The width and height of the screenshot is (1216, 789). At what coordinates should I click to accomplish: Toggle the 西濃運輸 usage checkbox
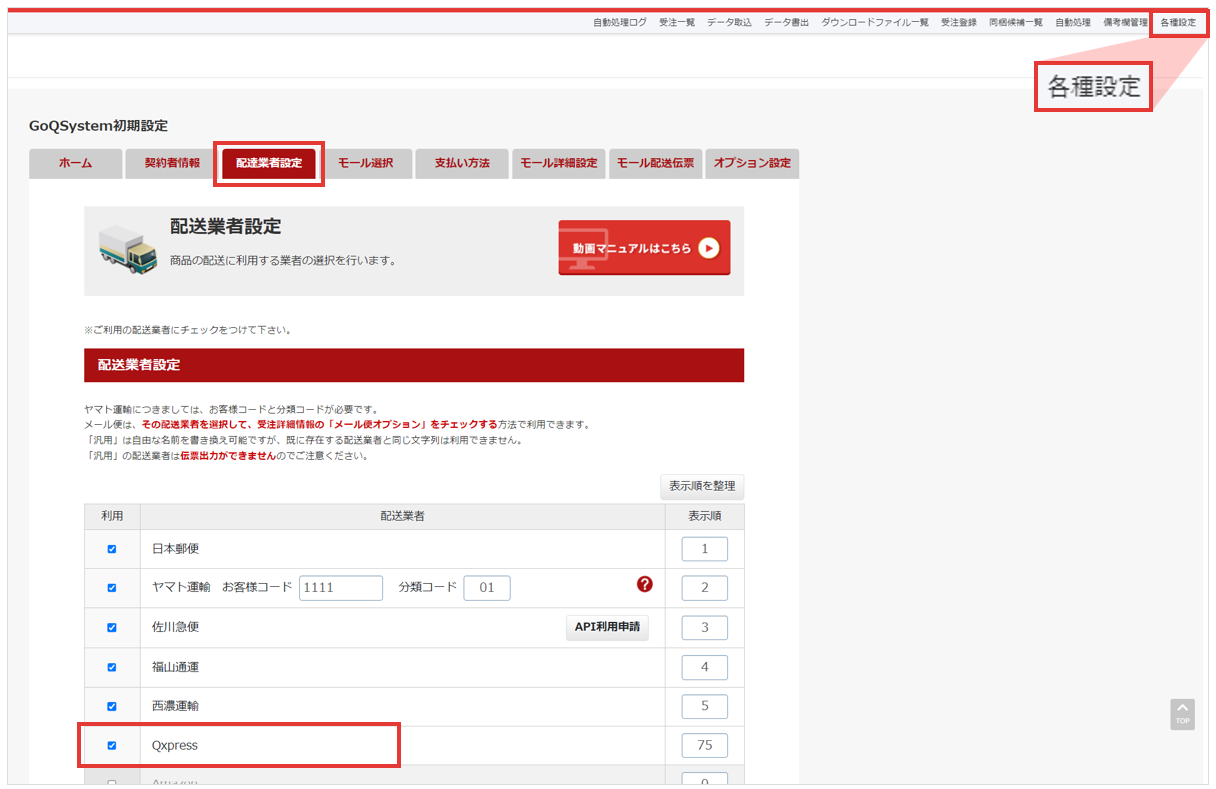pyautogui.click(x=112, y=706)
